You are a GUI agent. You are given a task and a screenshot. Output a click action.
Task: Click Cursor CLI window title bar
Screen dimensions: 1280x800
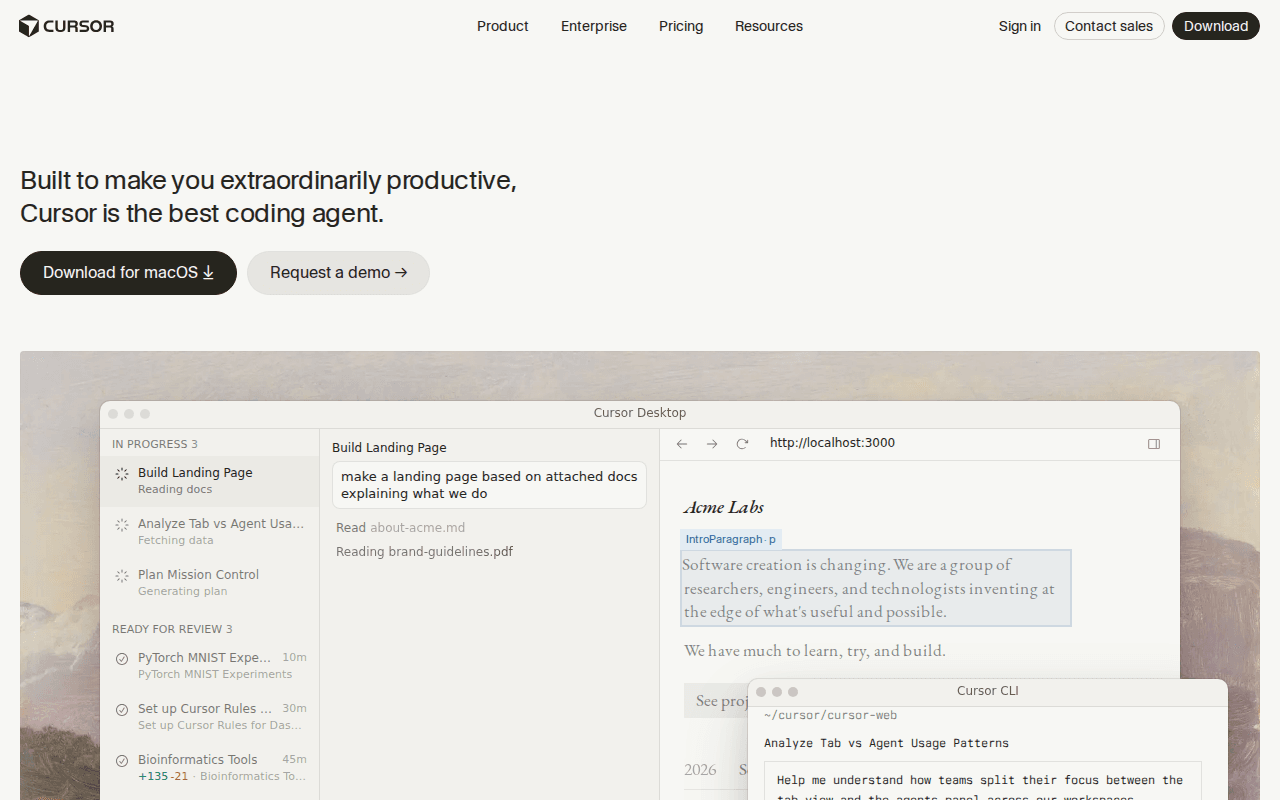(988, 691)
